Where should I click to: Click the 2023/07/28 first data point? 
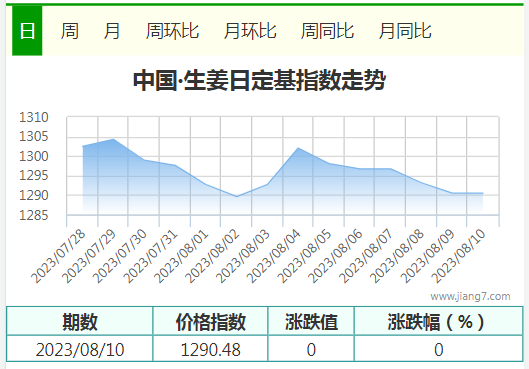[x=83, y=146]
